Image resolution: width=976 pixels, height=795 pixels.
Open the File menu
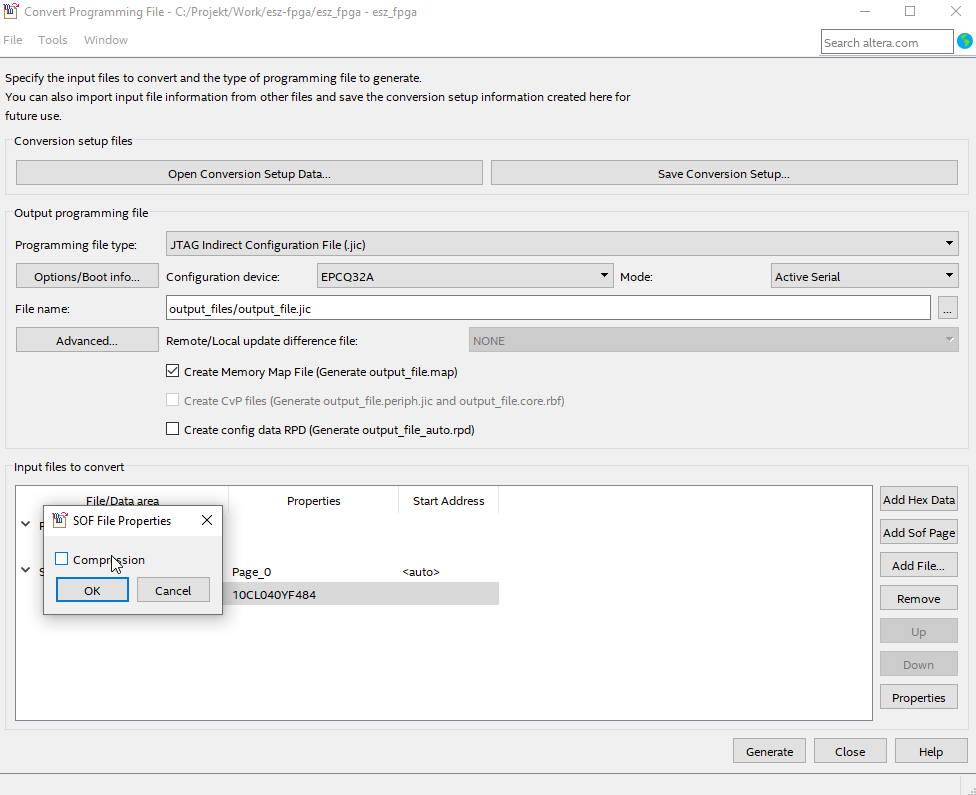point(12,40)
